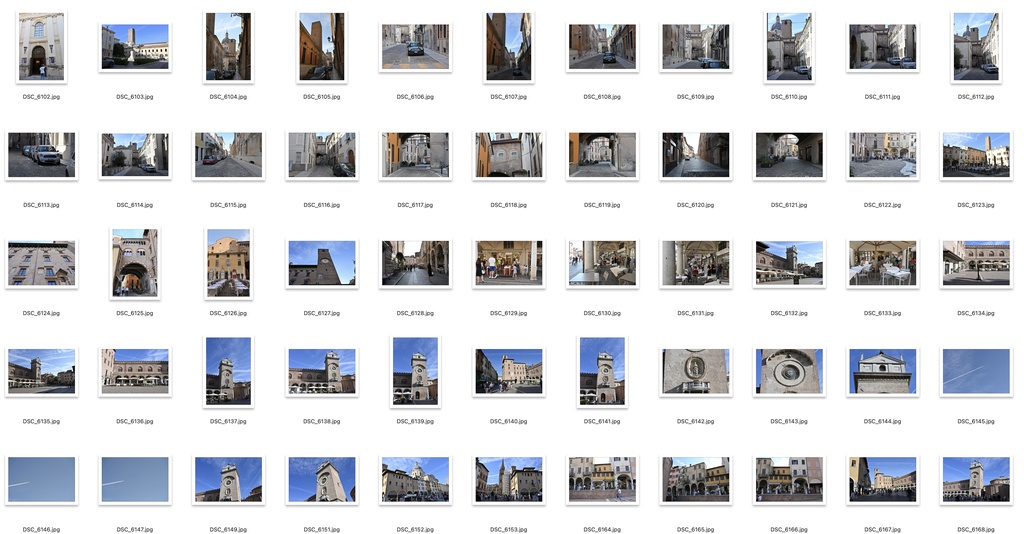Select the DSC_6143.jpg clock face thumbnail
Image resolution: width=1024 pixels, height=534 pixels.
point(788,371)
